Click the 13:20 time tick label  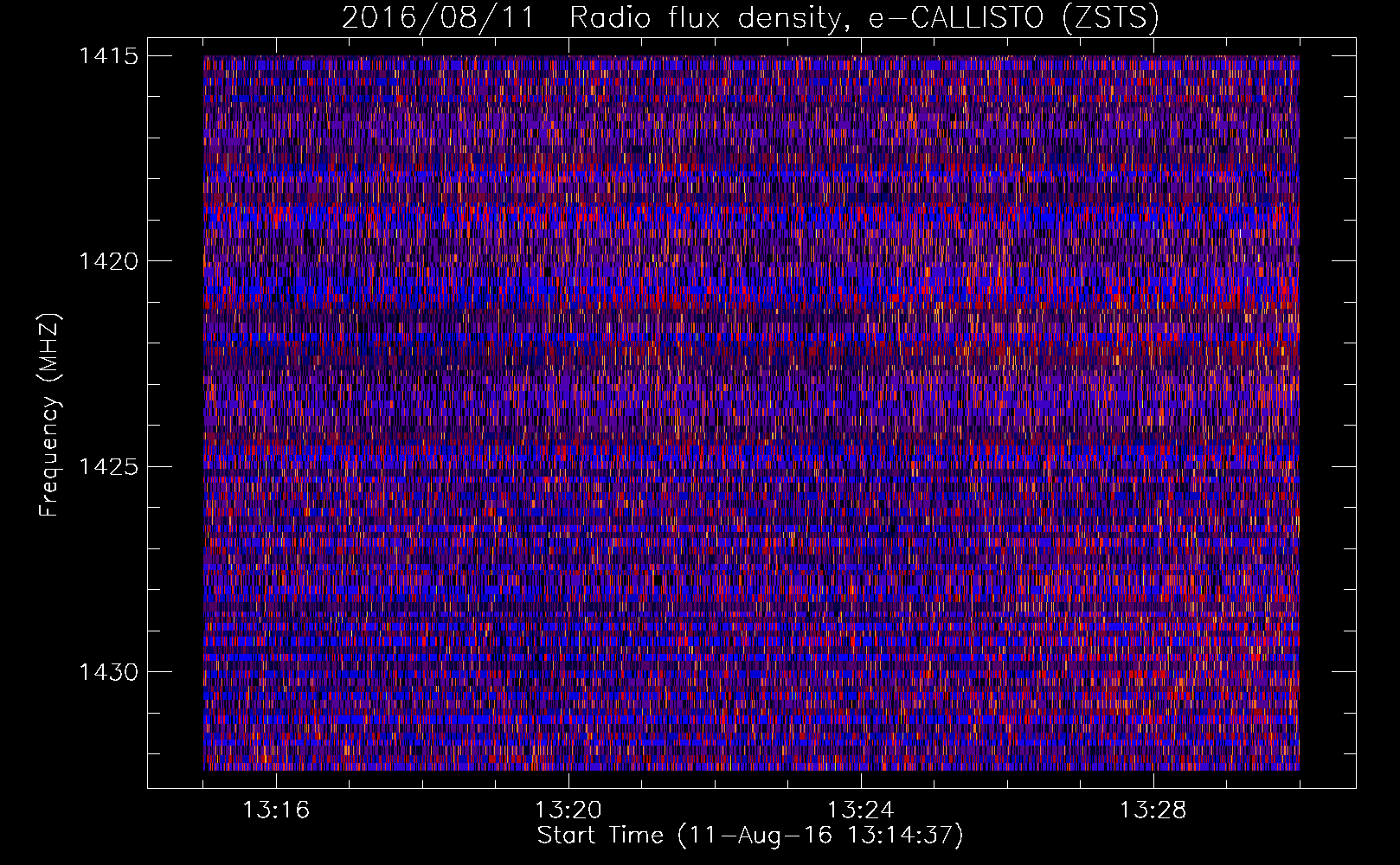(568, 811)
